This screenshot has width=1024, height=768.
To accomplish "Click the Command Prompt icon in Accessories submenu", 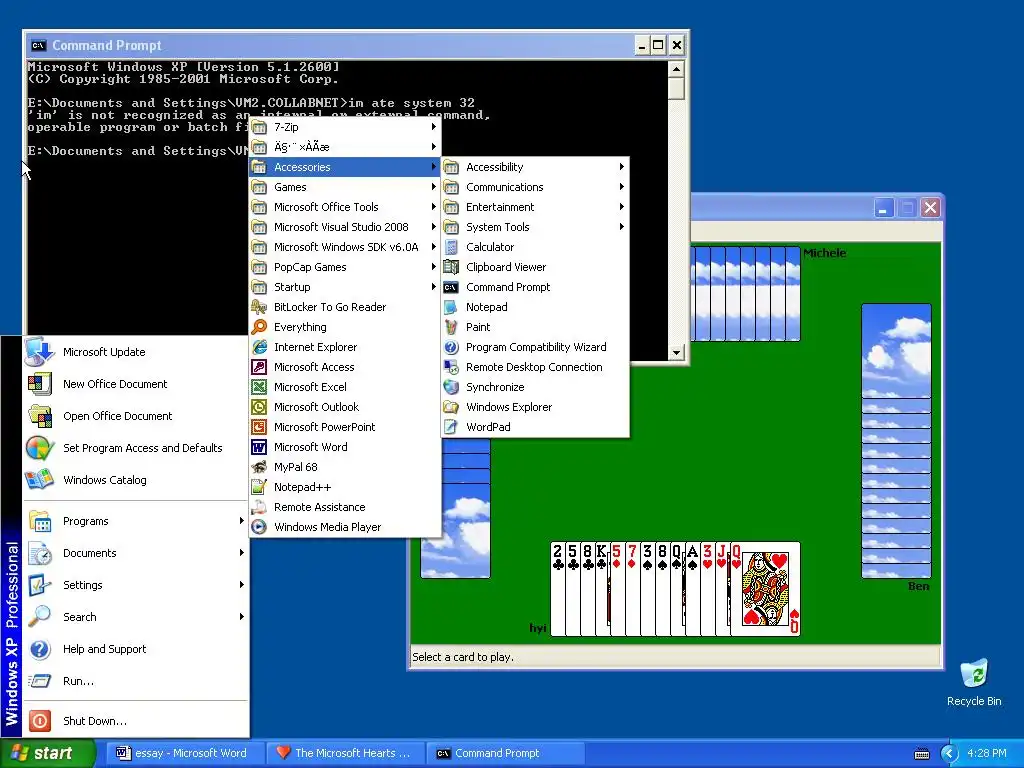I will point(451,287).
